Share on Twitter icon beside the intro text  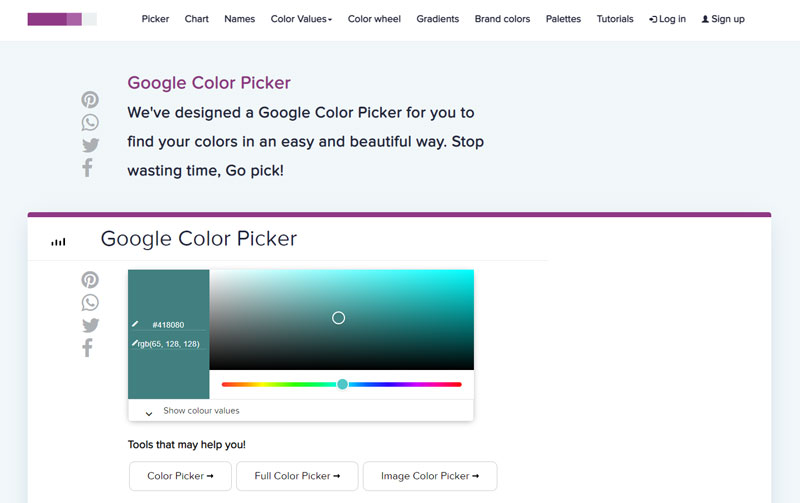coord(90,145)
